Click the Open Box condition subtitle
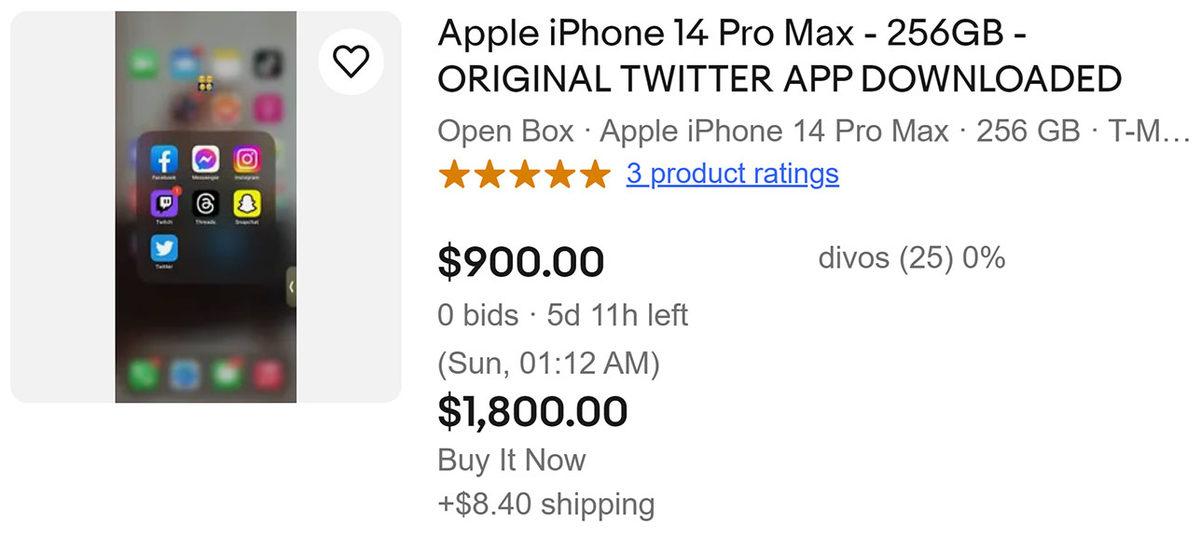 click(505, 131)
